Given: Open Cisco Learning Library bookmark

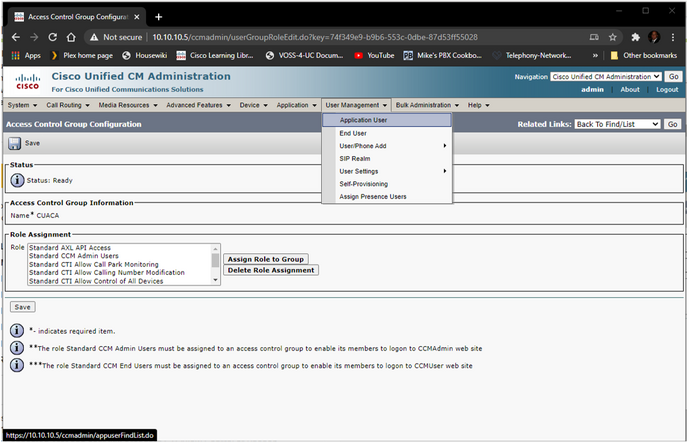Looking at the screenshot, I should click(215, 55).
